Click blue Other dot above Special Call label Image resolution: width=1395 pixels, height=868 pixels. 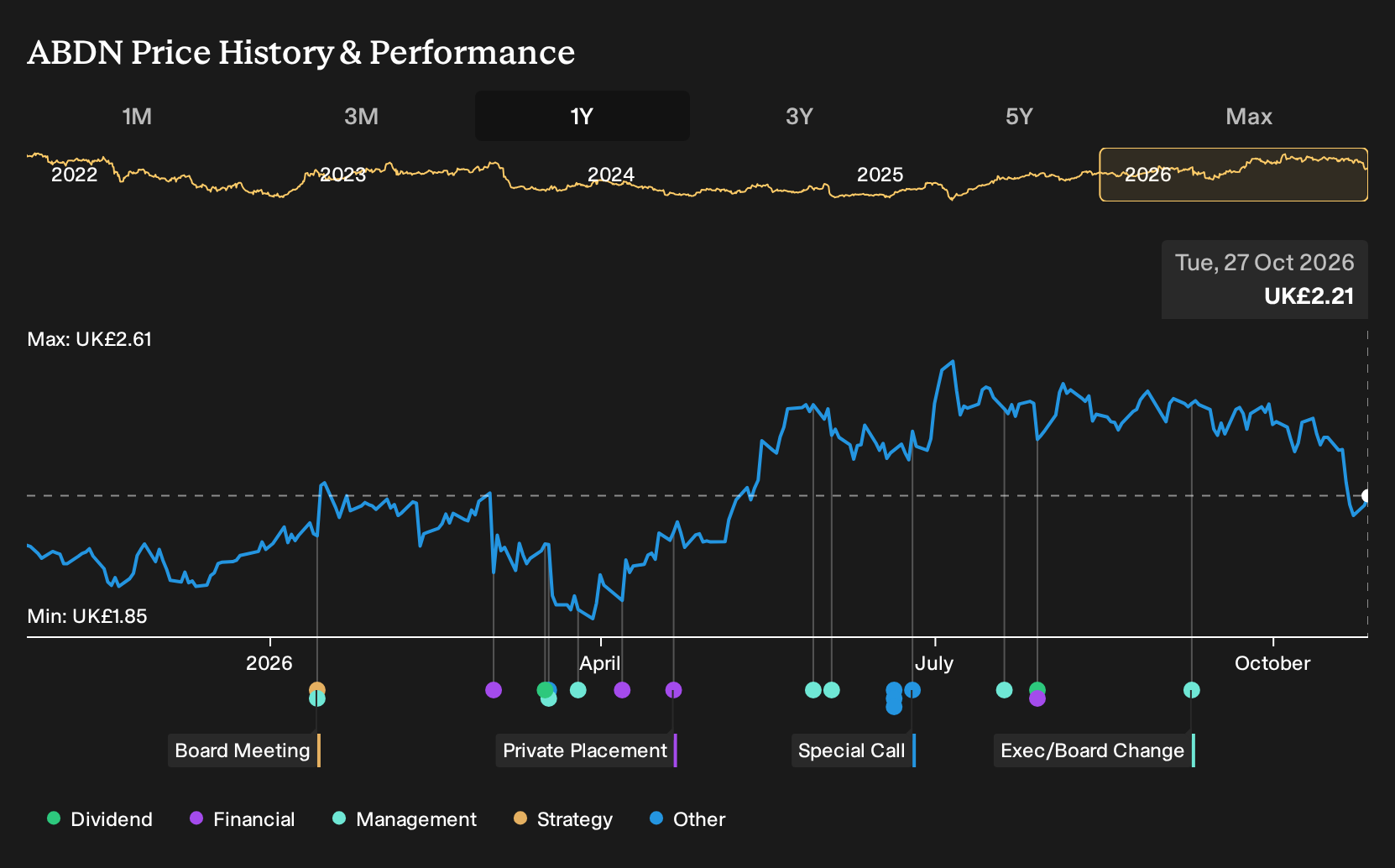[x=912, y=690]
